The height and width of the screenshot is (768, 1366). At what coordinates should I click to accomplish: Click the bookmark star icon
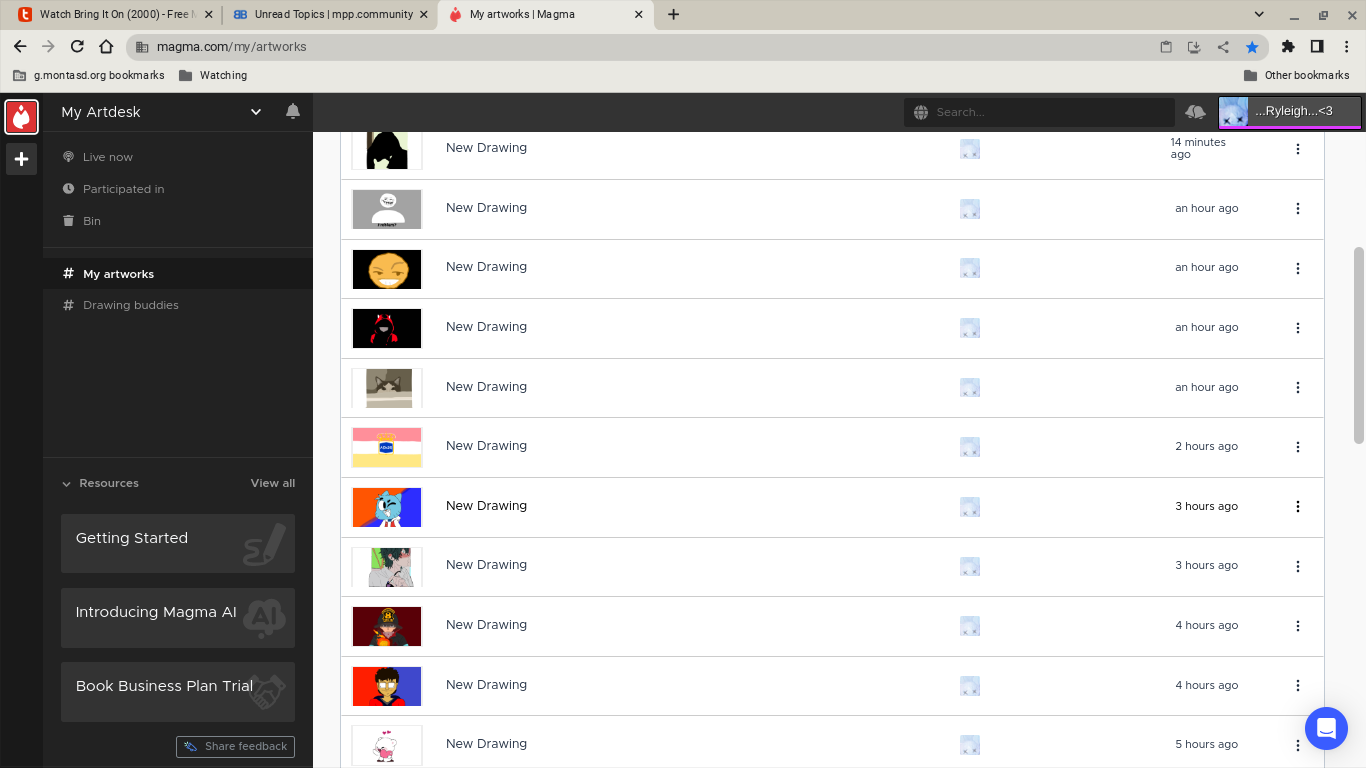(1252, 47)
